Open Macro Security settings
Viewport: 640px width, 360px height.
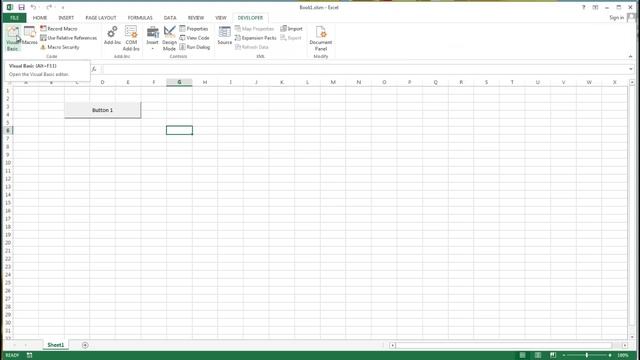pos(60,47)
